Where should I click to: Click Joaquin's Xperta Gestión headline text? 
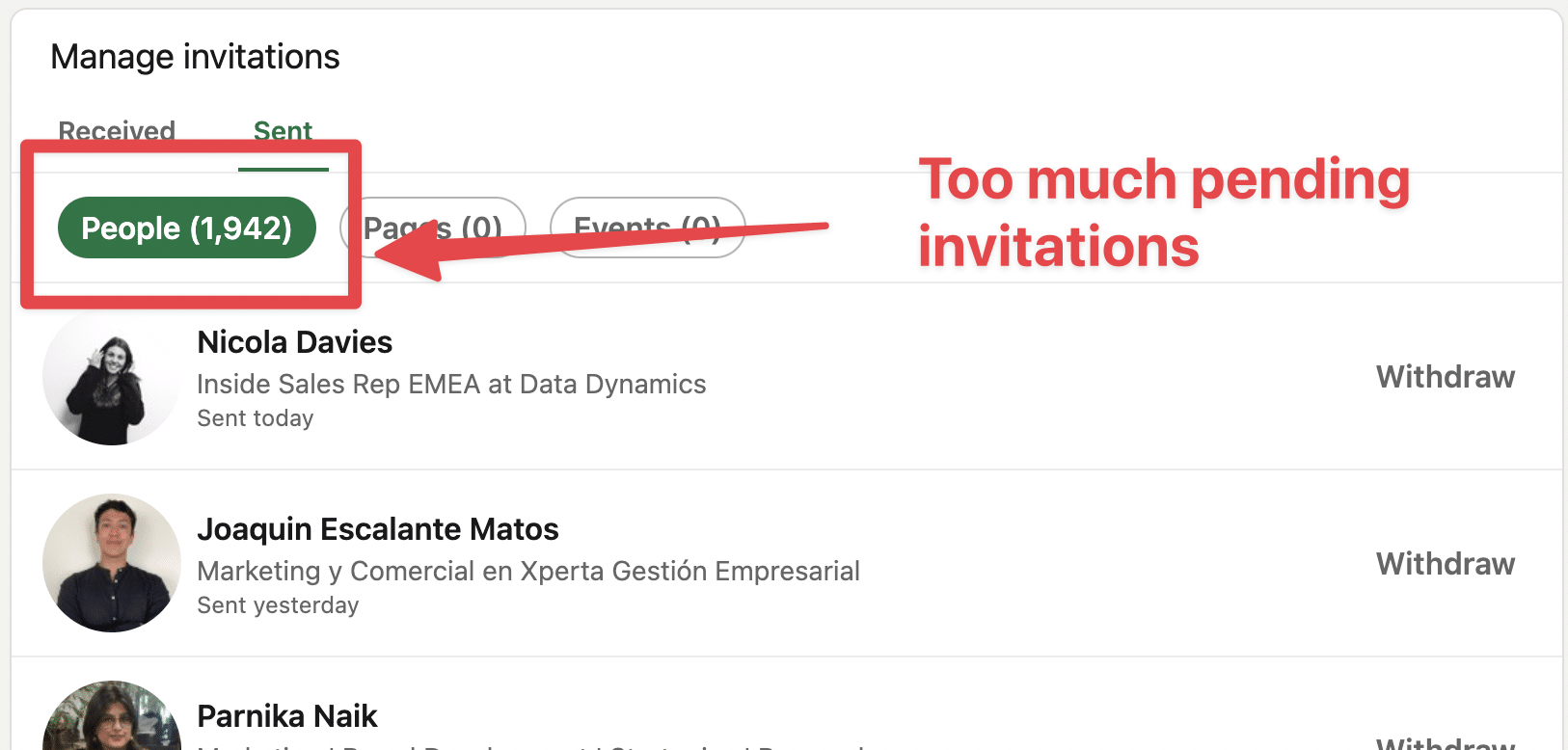527,571
